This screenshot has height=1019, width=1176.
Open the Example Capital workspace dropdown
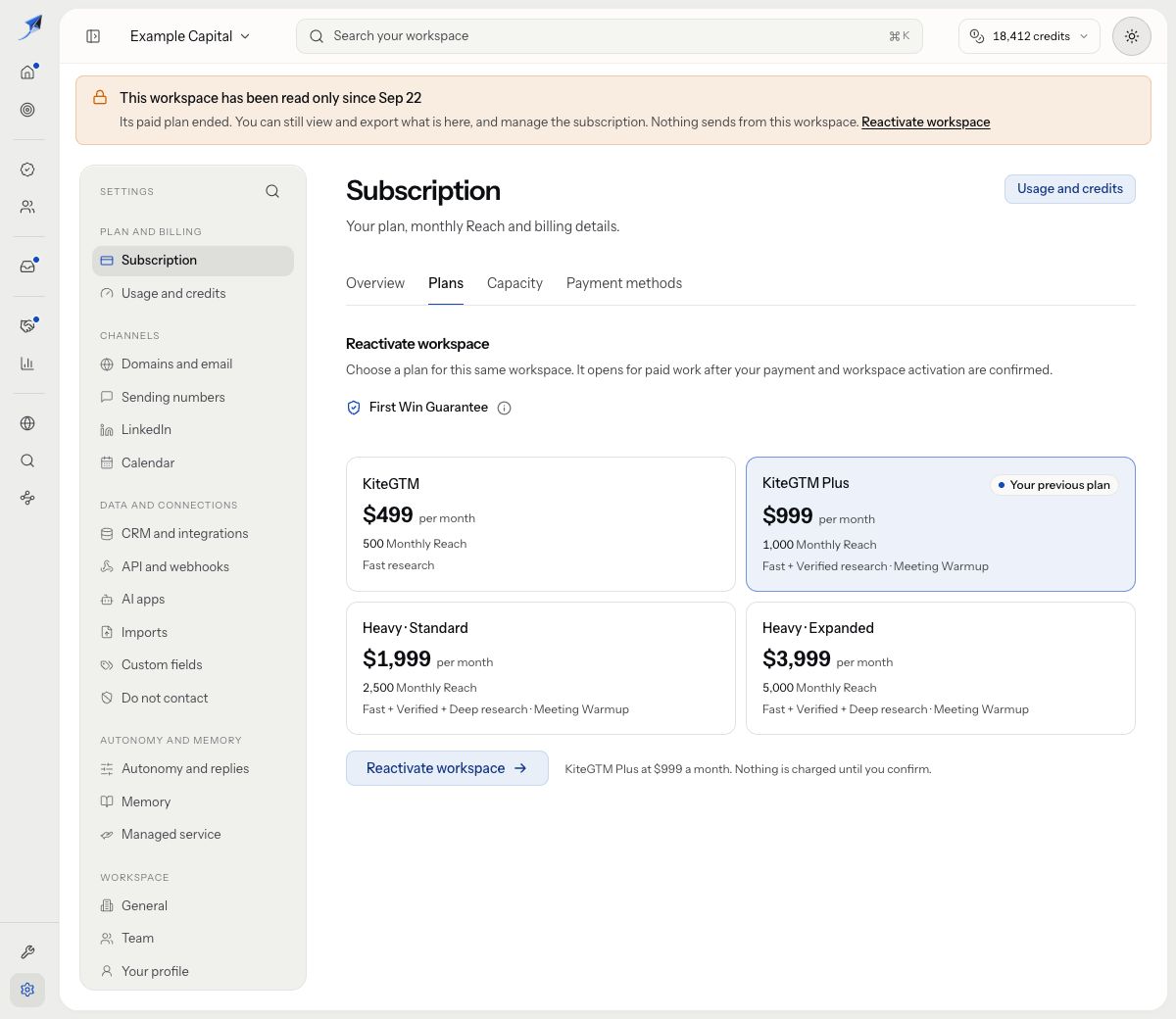point(190,36)
